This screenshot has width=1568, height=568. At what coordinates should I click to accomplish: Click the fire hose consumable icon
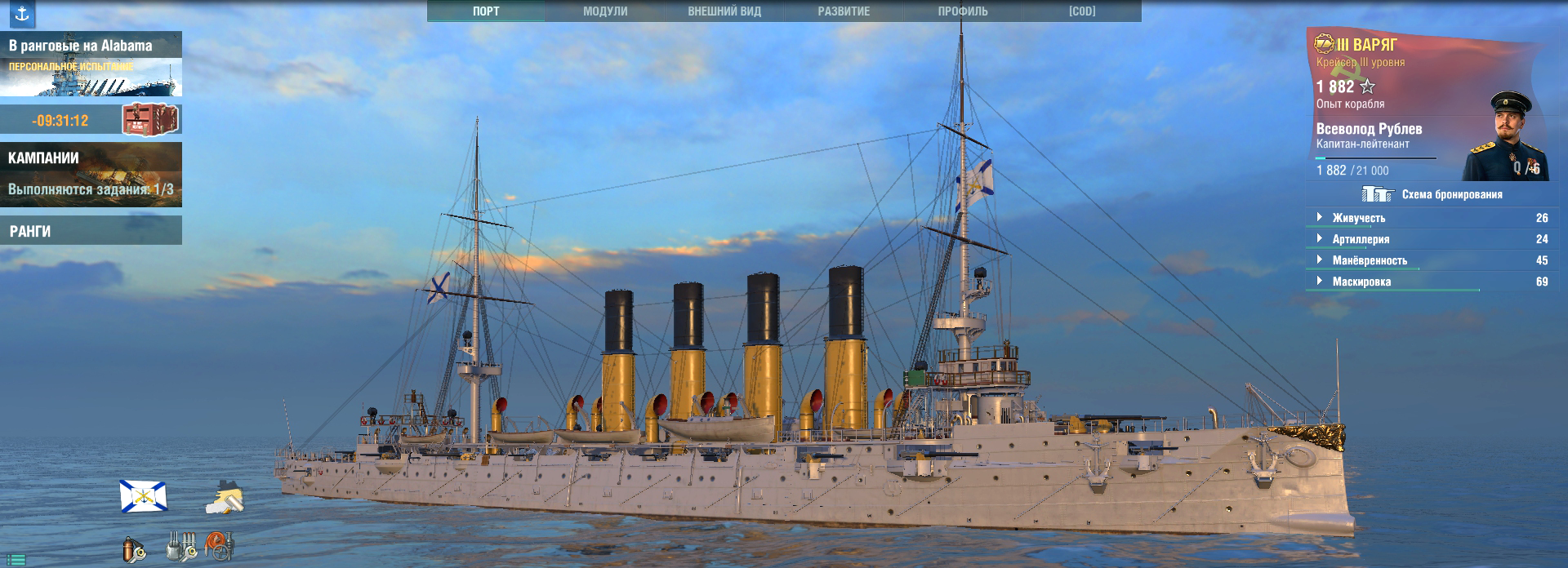(x=219, y=545)
